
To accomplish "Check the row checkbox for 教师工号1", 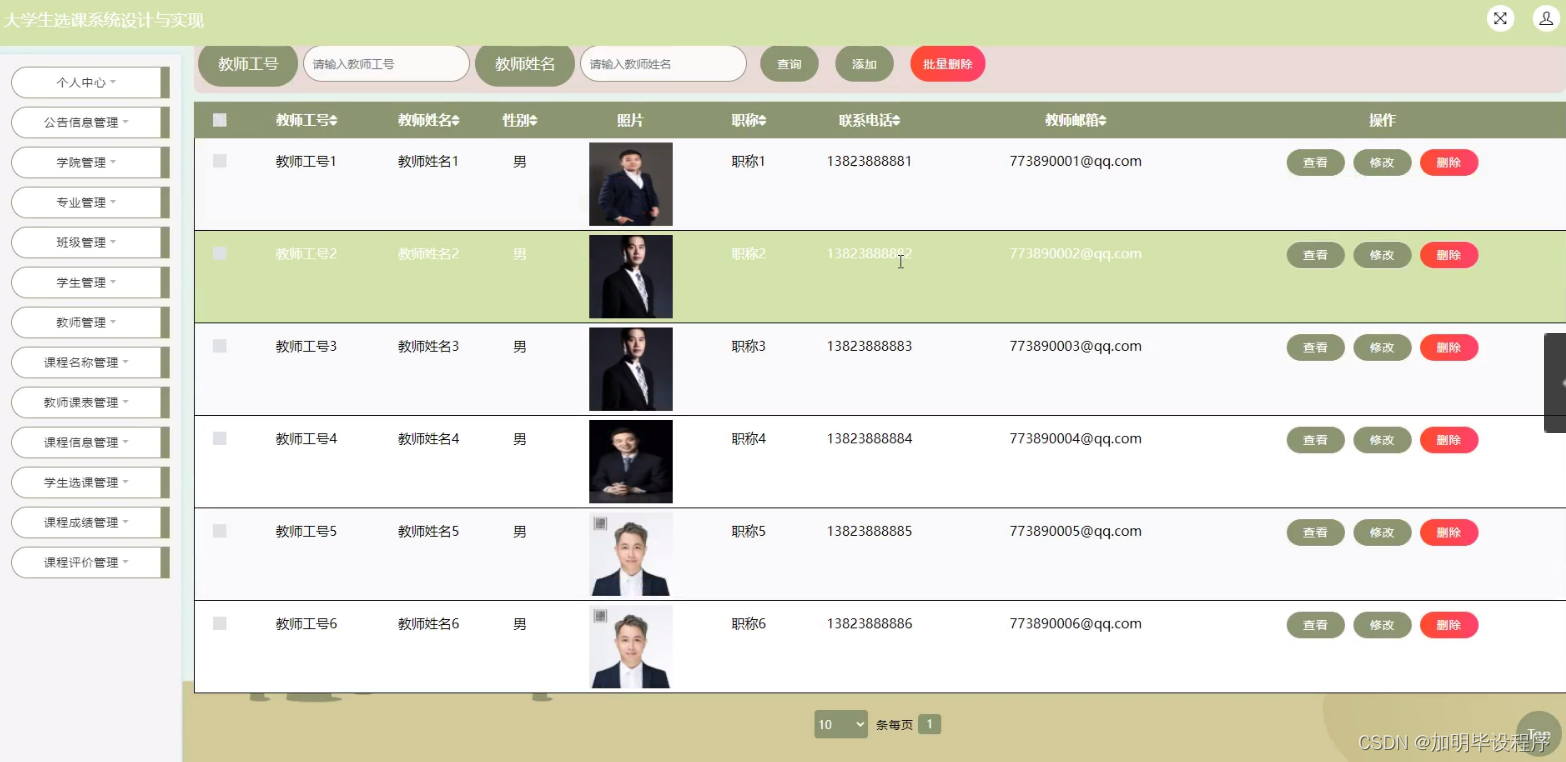I will pyautogui.click(x=219, y=161).
